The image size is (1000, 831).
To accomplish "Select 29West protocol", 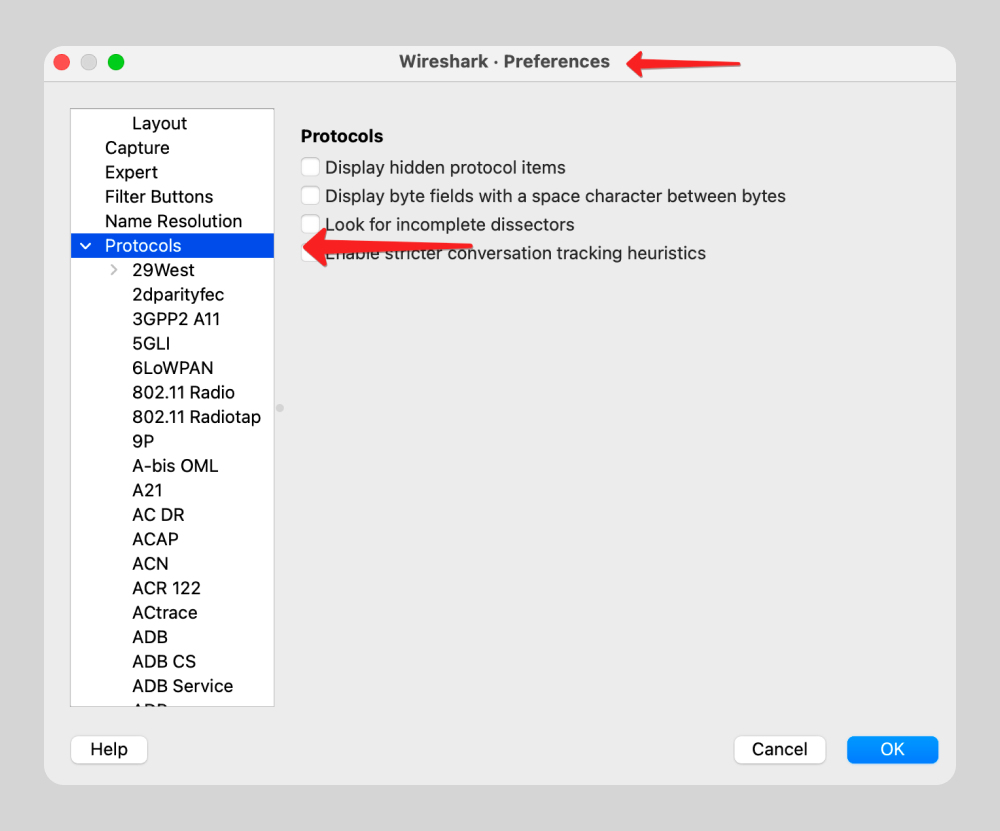I will (x=163, y=270).
